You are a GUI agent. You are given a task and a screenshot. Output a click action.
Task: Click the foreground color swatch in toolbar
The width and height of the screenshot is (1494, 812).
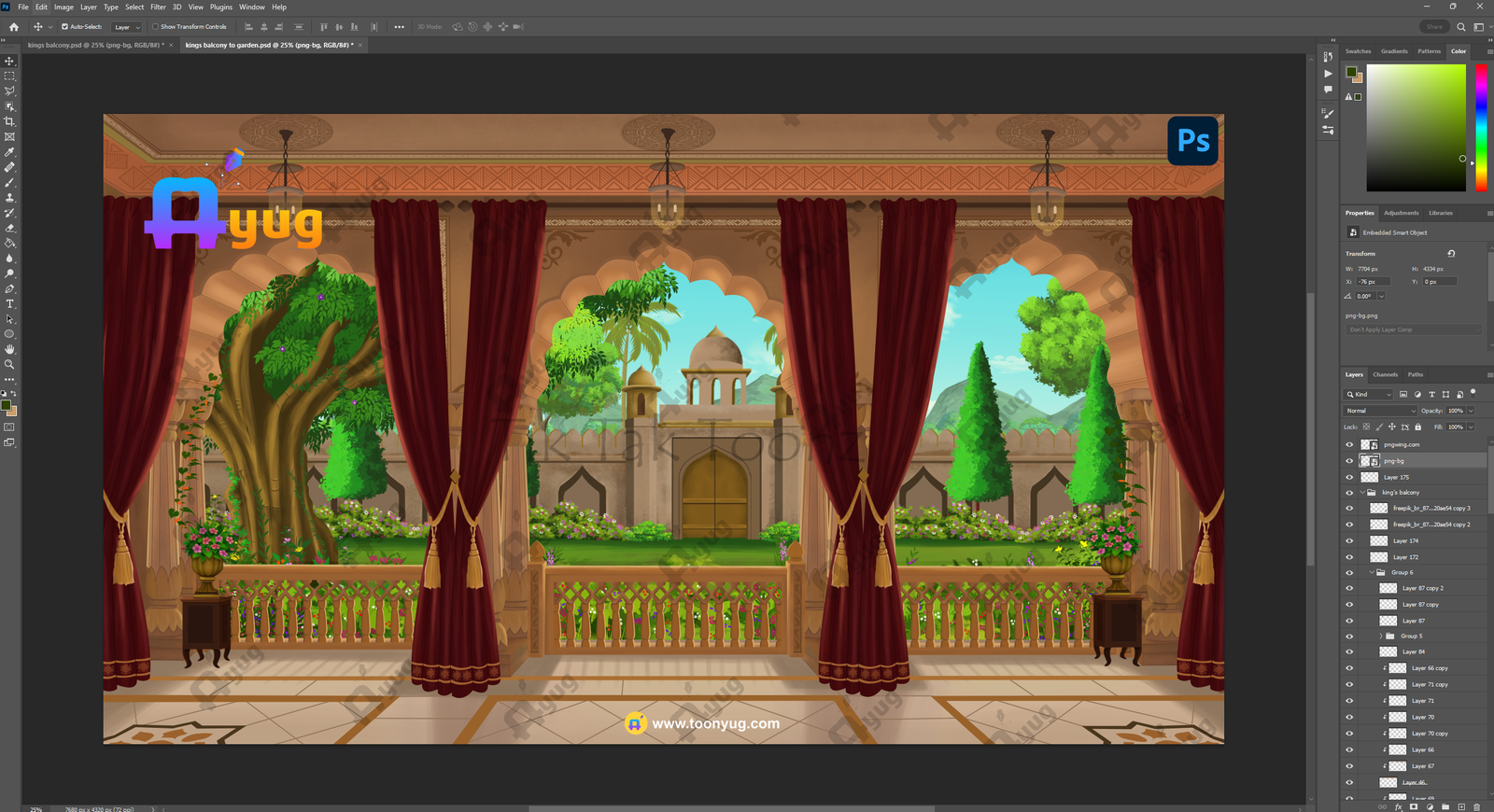[x=7, y=406]
